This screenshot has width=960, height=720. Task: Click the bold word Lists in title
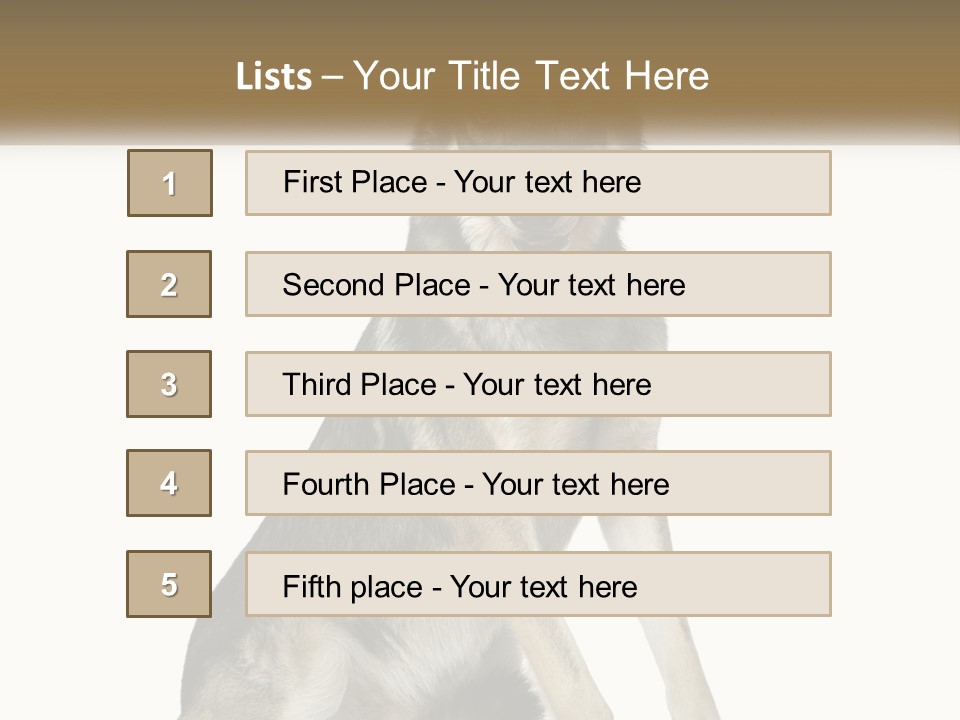coord(274,76)
